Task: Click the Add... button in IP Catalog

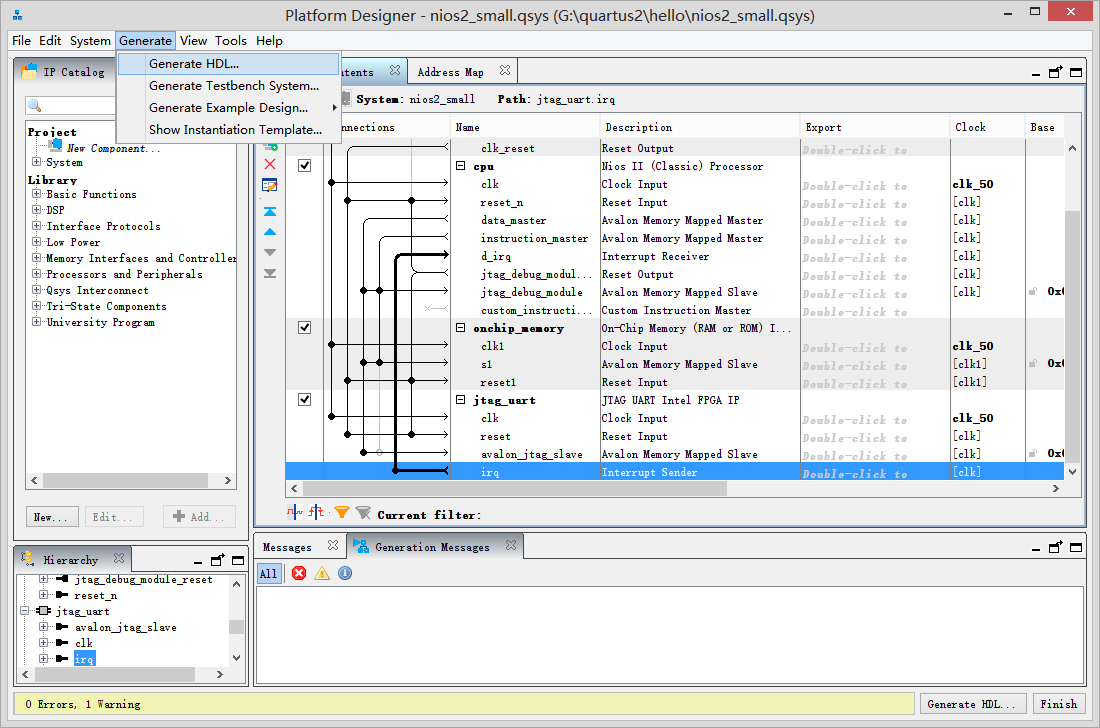Action: click(199, 517)
